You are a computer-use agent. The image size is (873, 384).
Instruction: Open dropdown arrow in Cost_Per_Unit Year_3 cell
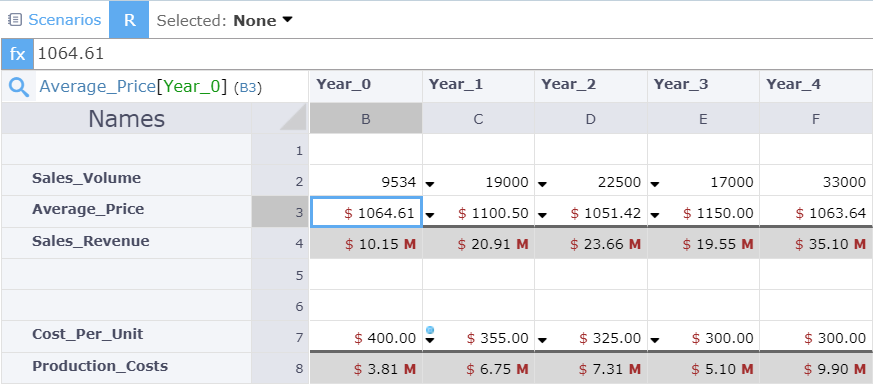pyautogui.click(x=655, y=339)
